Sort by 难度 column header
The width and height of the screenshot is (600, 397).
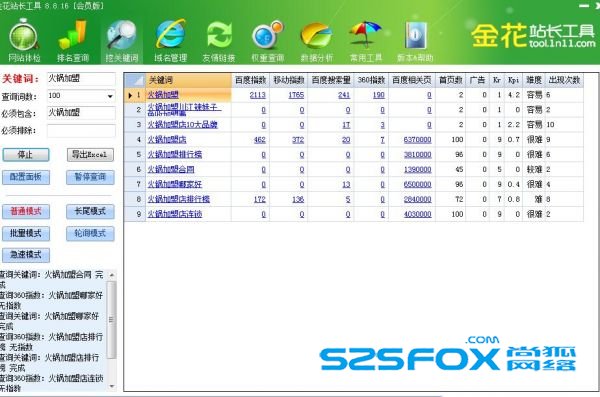[x=534, y=80]
